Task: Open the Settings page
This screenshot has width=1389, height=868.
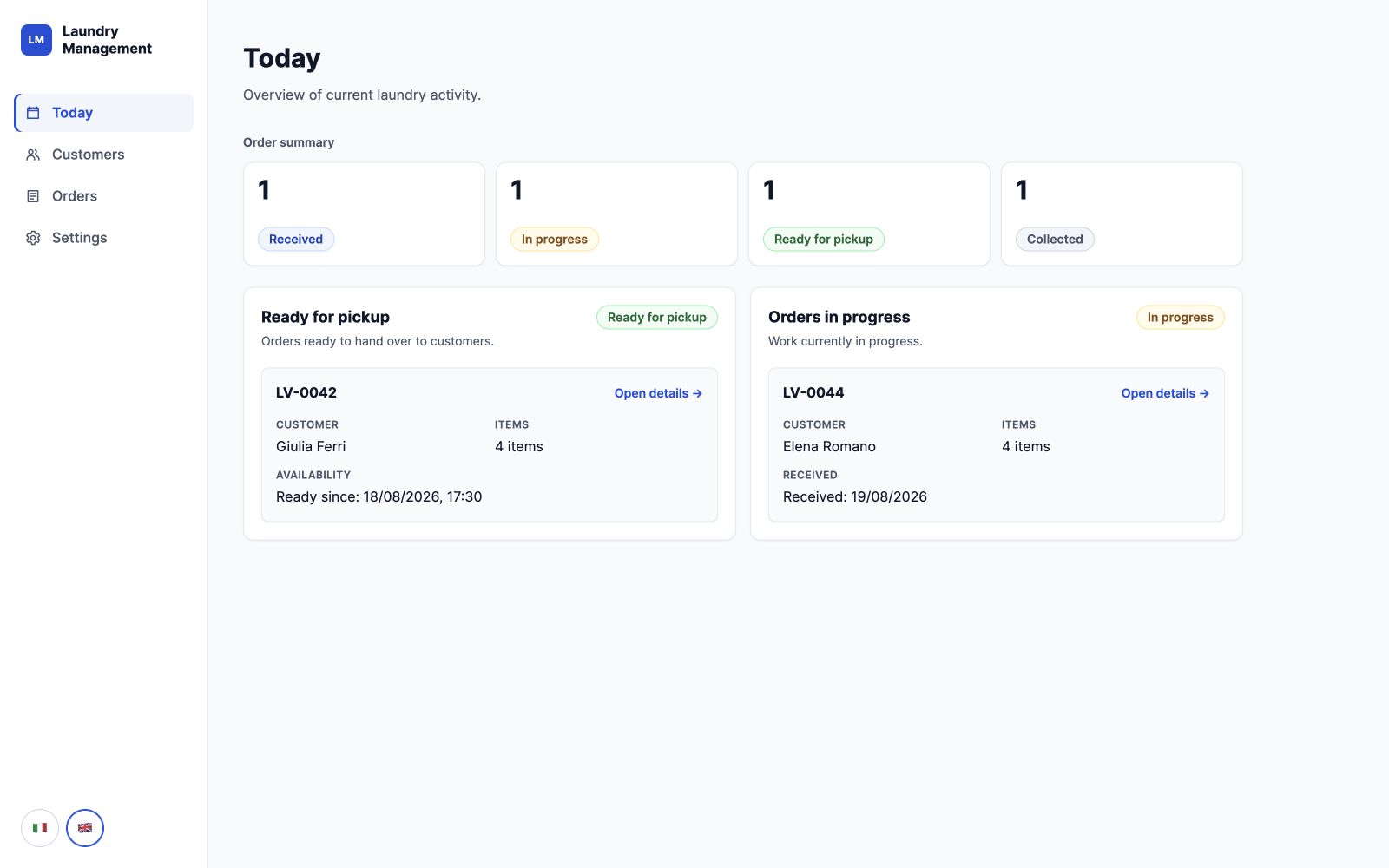Action: [104, 238]
